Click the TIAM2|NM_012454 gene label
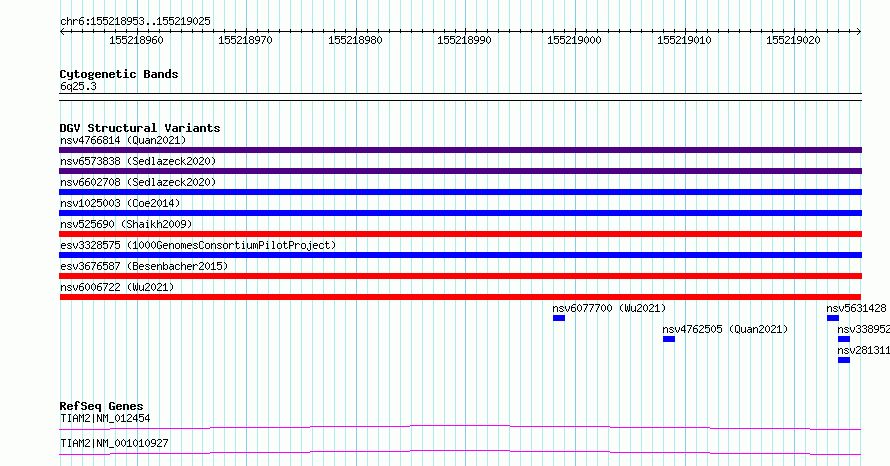This screenshot has width=890, height=466. click(105, 418)
